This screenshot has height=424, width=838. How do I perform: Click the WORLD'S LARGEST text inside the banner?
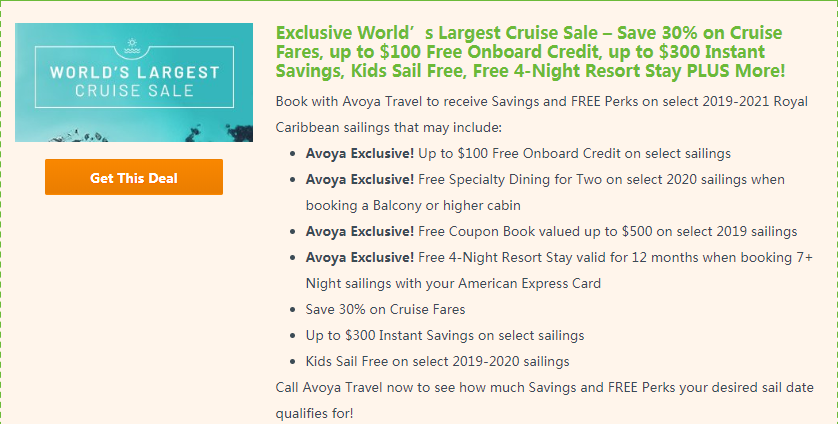click(x=135, y=72)
